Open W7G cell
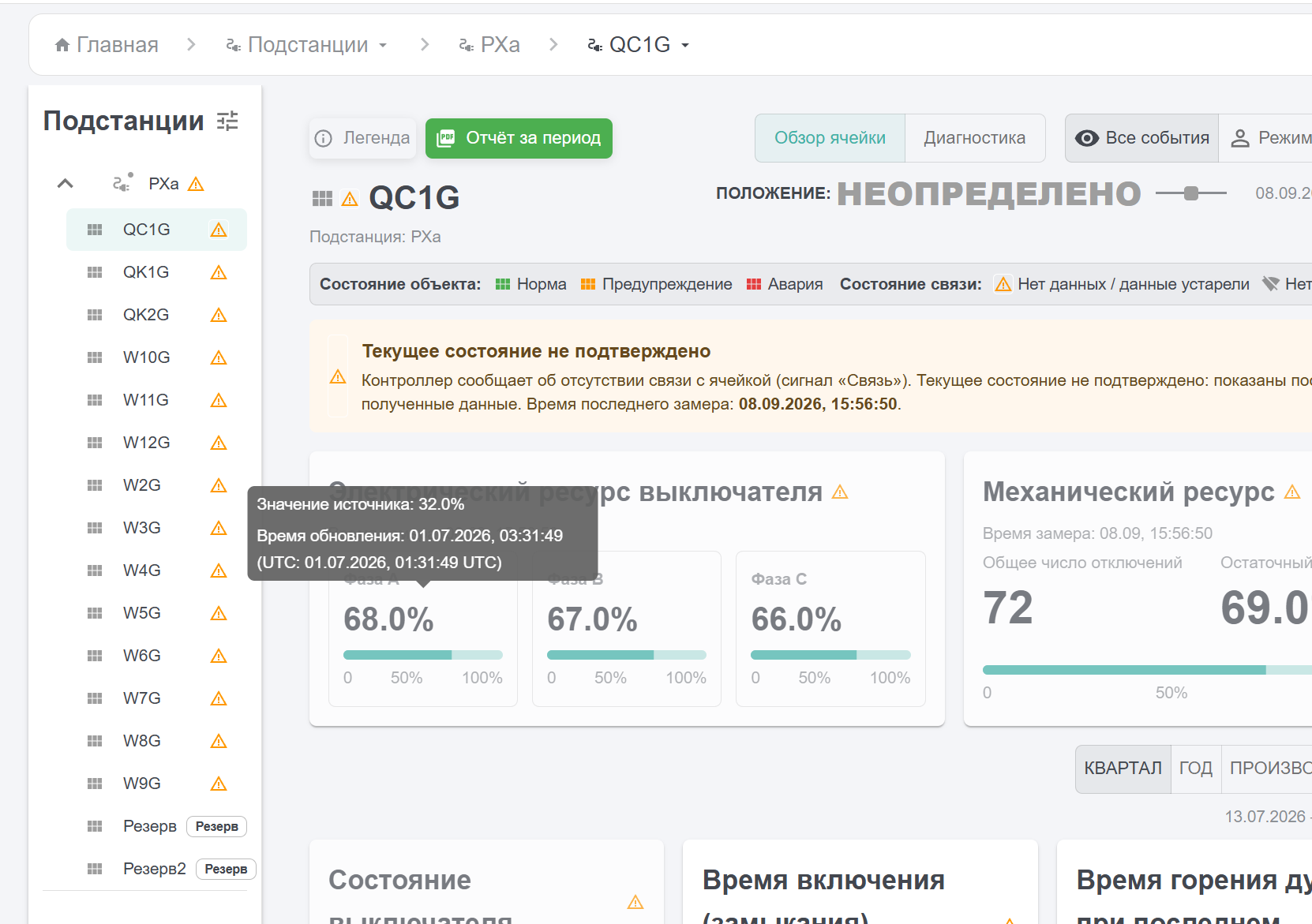This screenshot has width=1312, height=924. click(156, 698)
